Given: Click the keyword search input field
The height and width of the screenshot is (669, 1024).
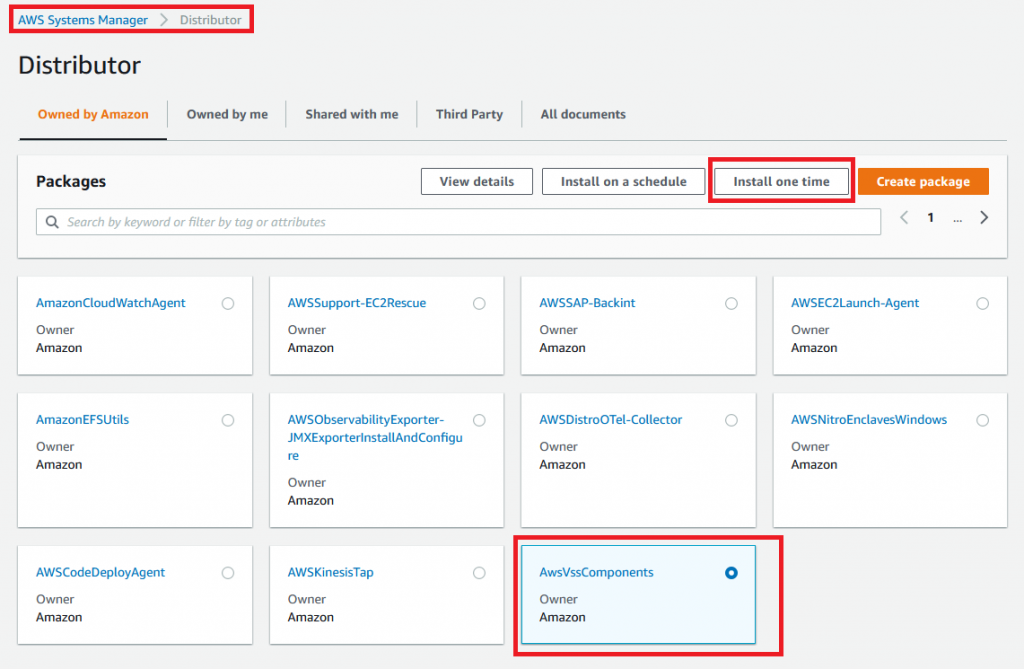Looking at the screenshot, I should click(x=400, y=221).
